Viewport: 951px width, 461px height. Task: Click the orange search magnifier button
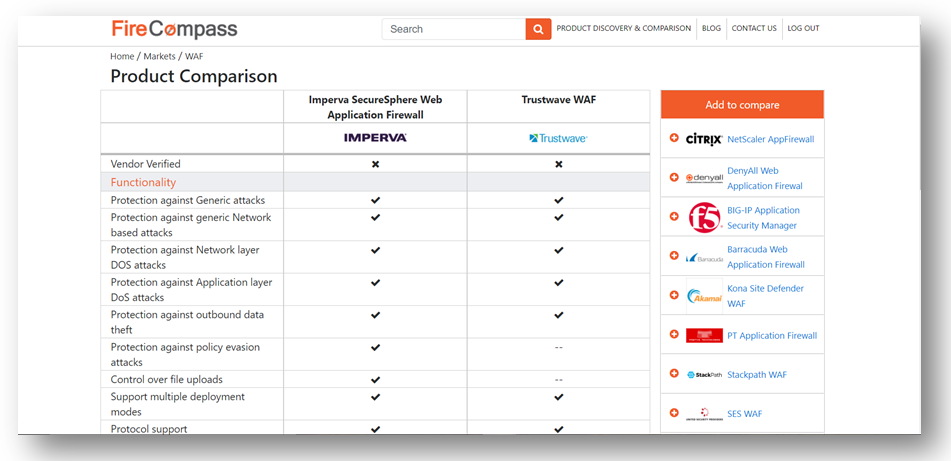538,29
